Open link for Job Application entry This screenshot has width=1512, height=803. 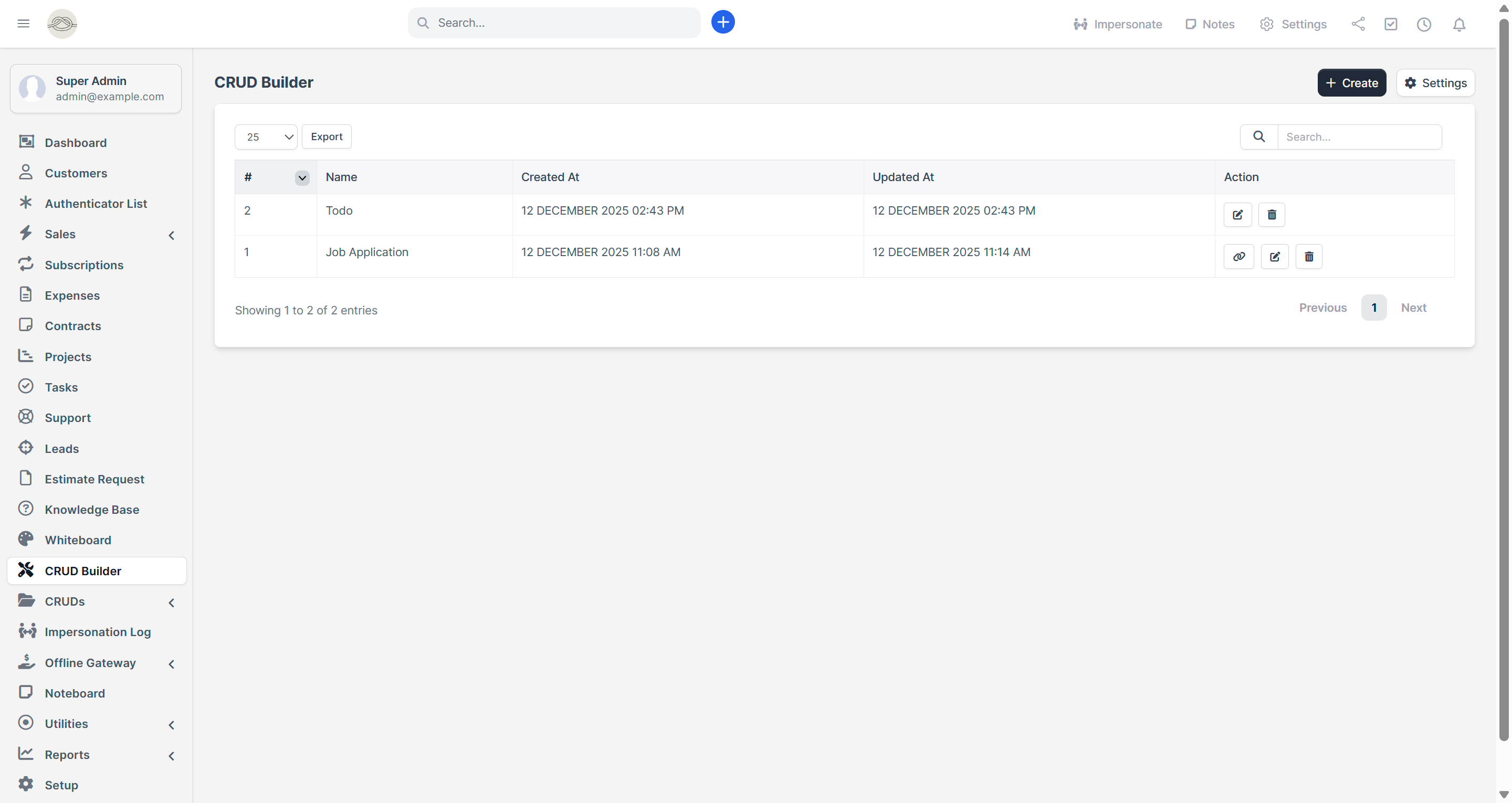pyautogui.click(x=1238, y=257)
